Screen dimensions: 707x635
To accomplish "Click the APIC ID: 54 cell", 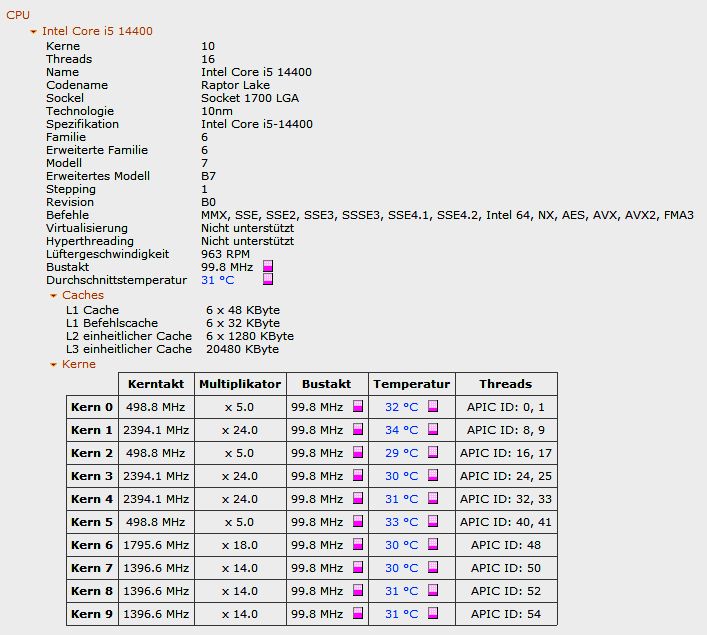I will [x=506, y=614].
